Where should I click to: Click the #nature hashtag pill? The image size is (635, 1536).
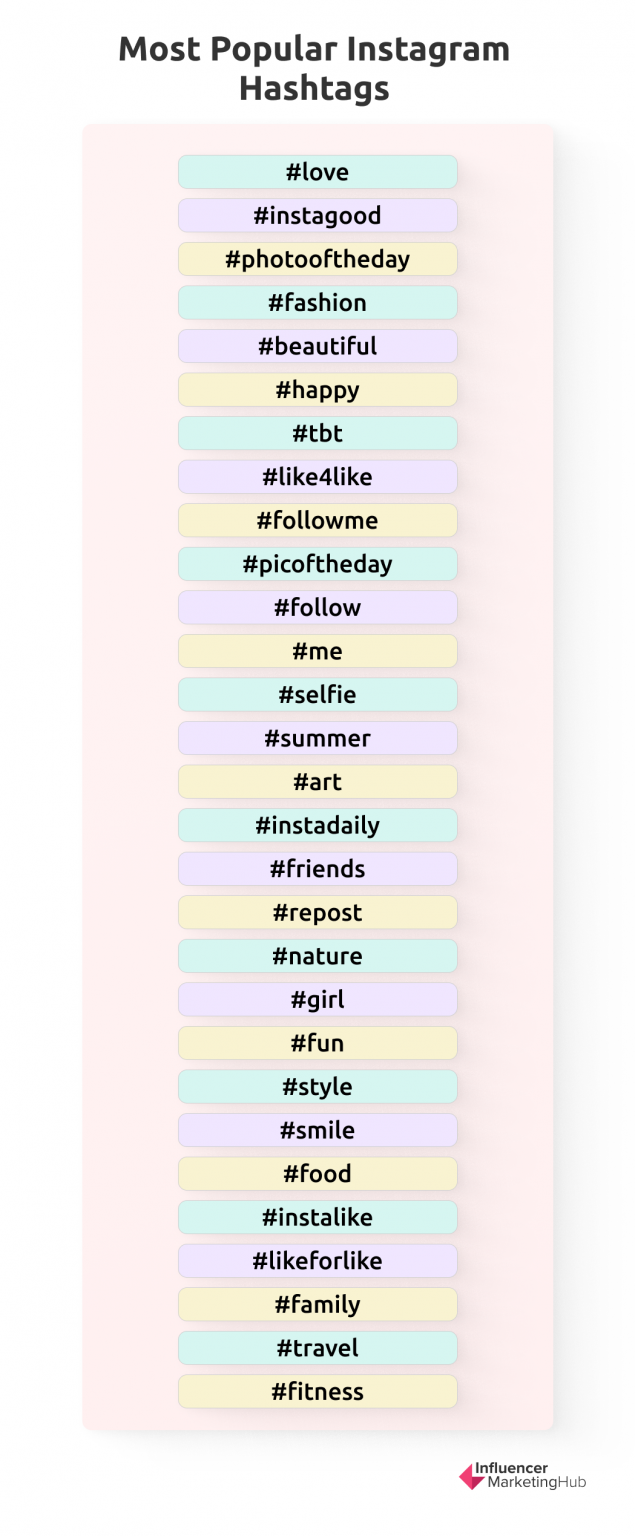[317, 956]
